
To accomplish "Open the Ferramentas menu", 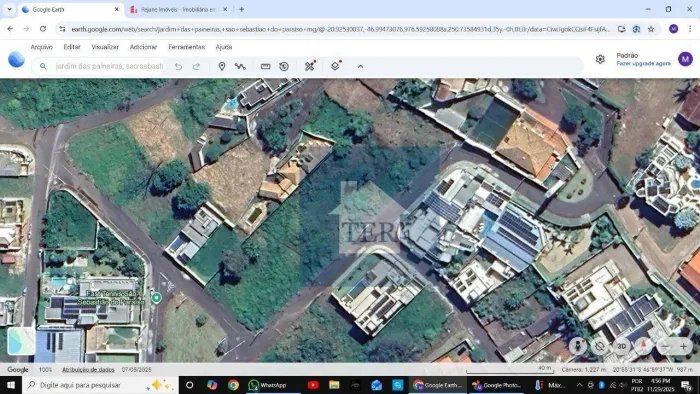I will 186,47.
